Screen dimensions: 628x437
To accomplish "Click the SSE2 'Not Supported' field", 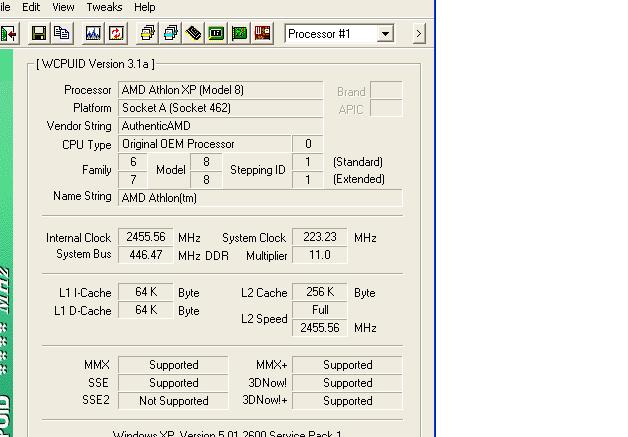I will (173, 401).
